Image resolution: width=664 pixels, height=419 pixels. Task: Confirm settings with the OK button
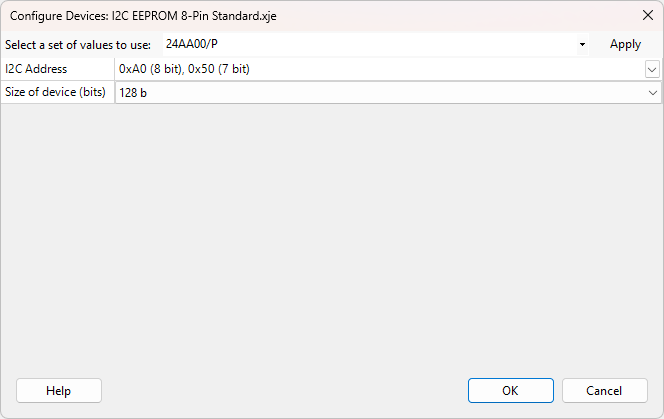pos(510,391)
